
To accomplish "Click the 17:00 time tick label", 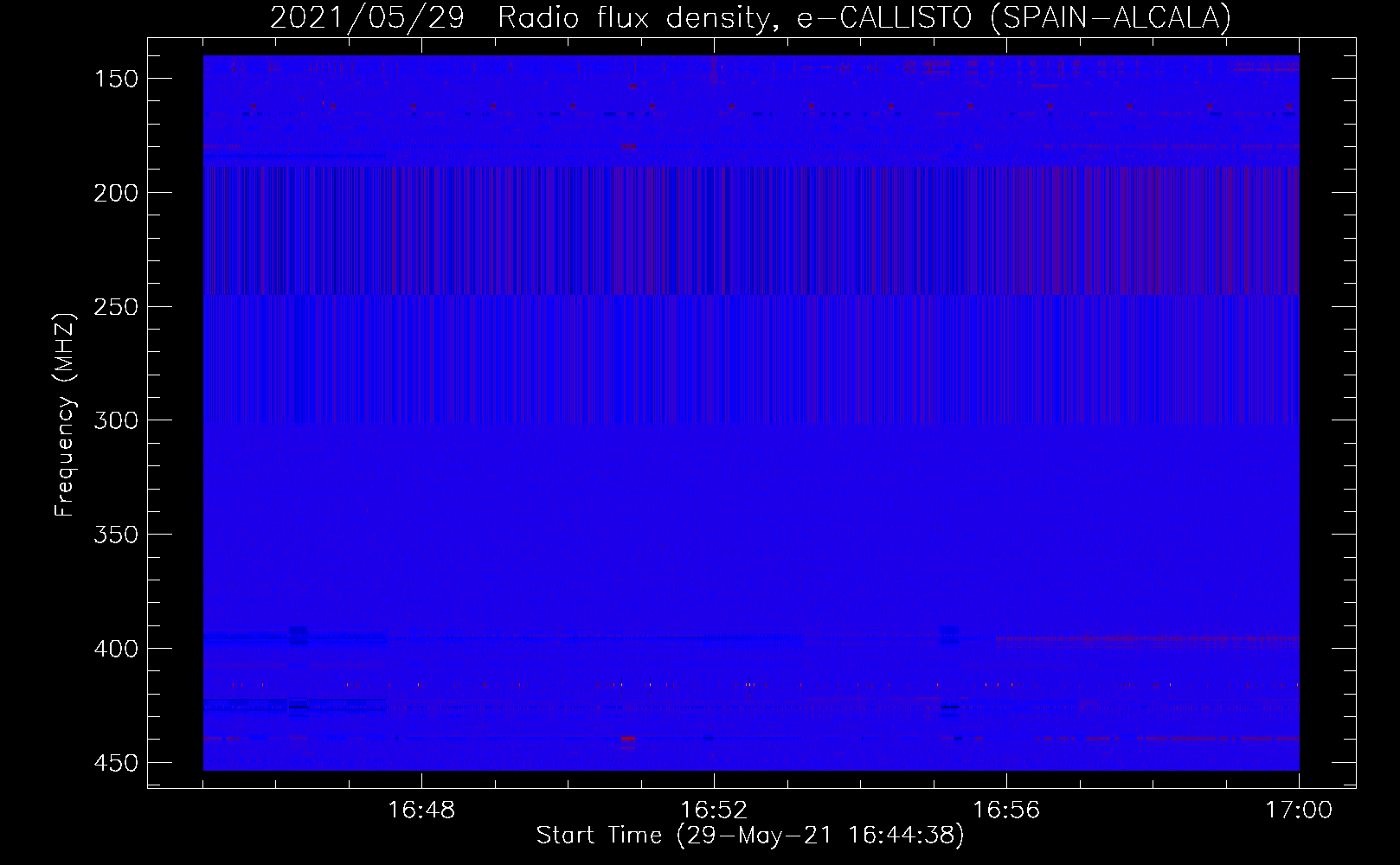I will click(1299, 811).
